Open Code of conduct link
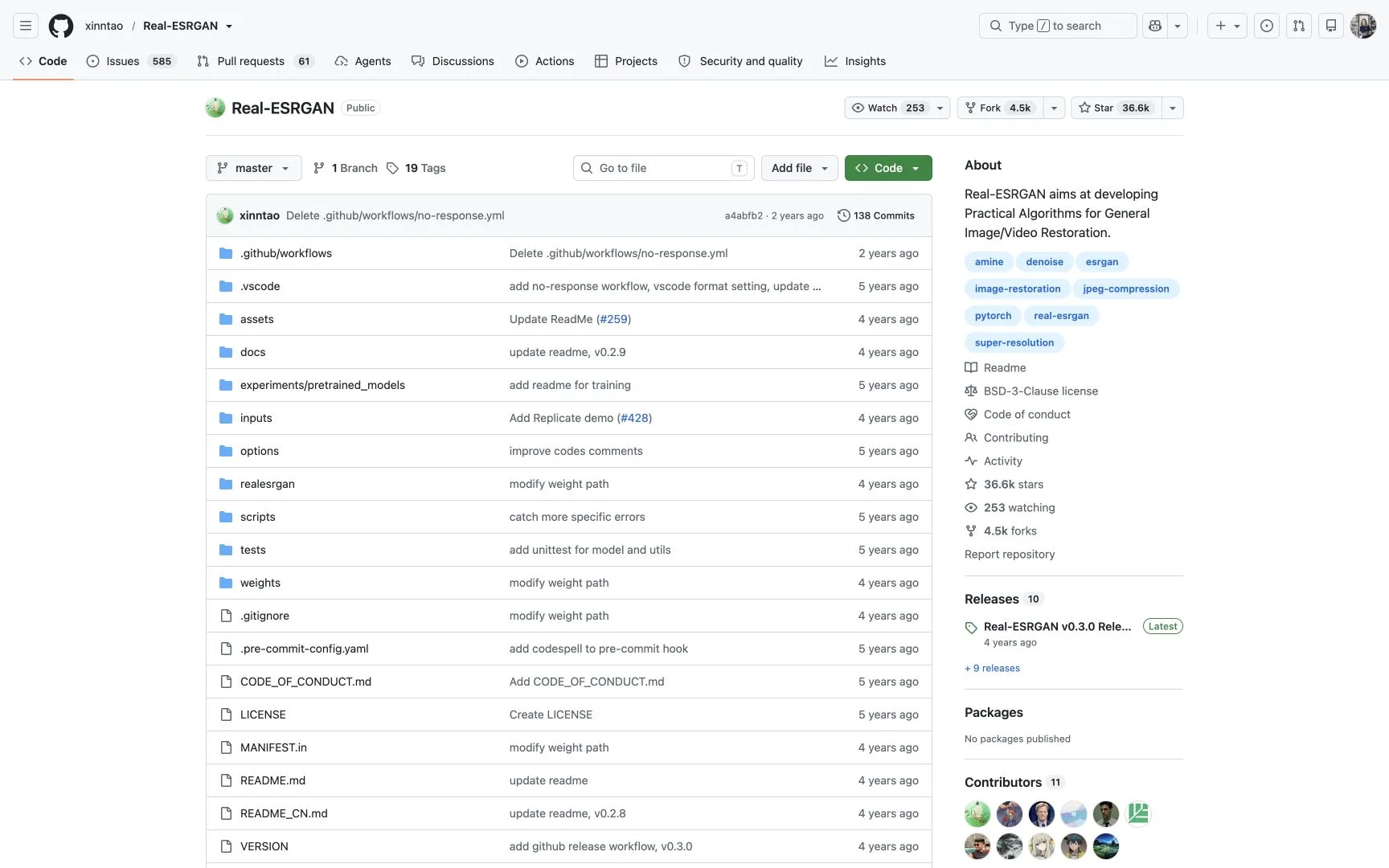Viewport: 1389px width, 868px height. 1018,414
